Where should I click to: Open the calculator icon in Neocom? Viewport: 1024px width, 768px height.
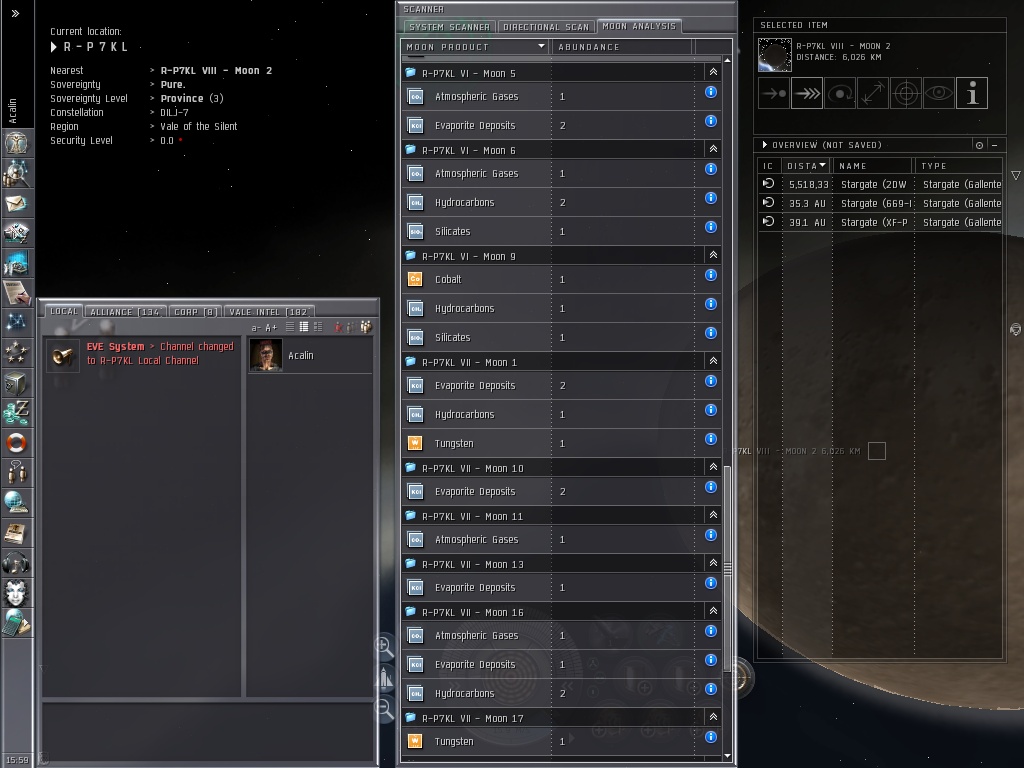coord(16,623)
